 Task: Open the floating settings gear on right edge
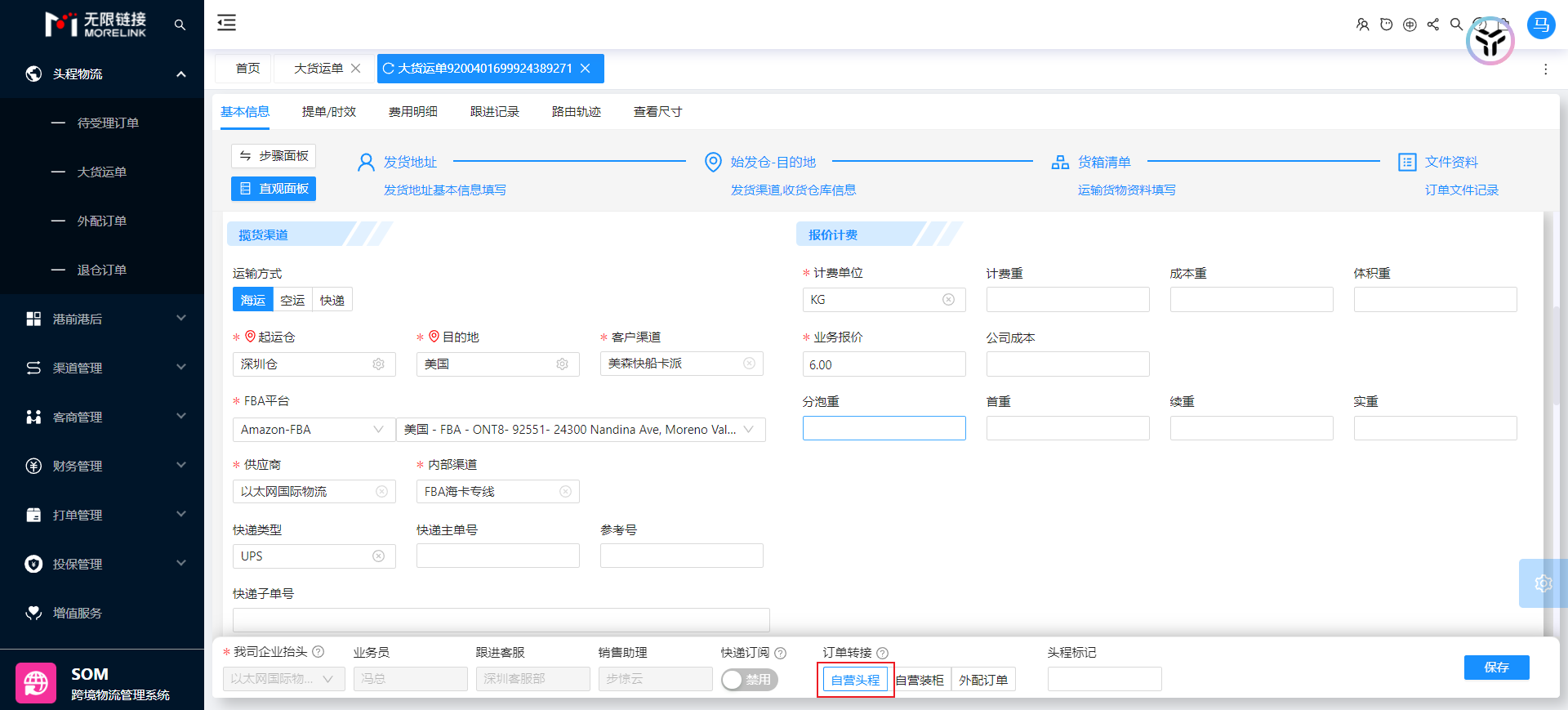[1543, 583]
